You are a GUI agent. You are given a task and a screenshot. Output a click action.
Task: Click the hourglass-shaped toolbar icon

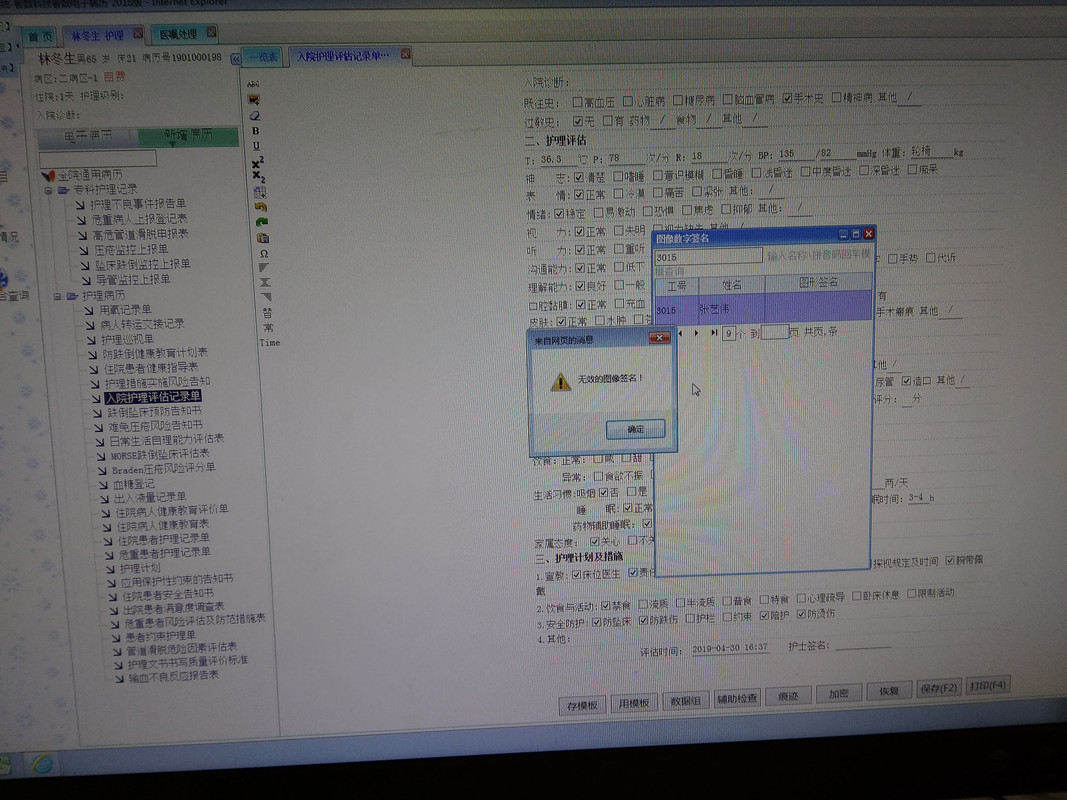coord(265,282)
